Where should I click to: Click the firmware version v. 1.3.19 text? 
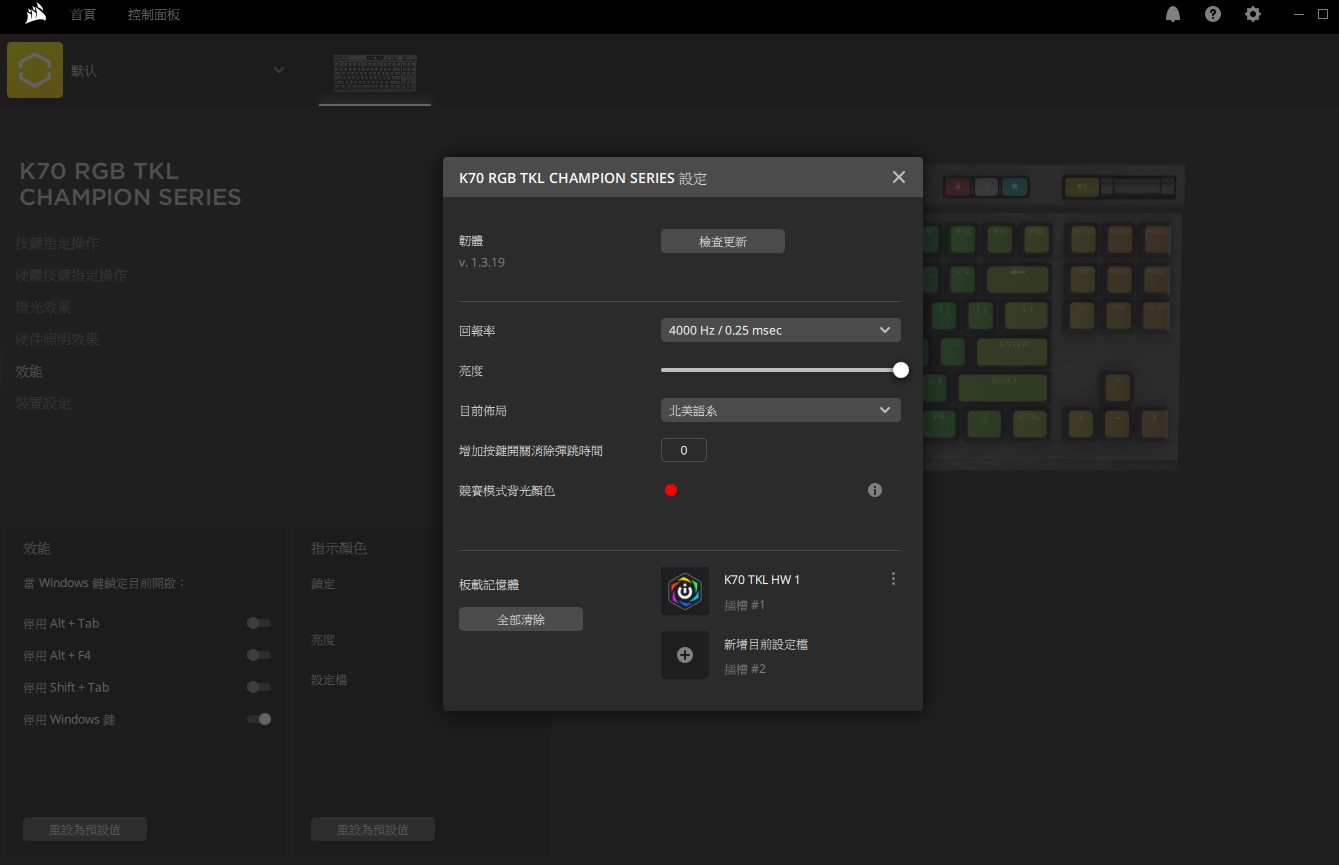[481, 262]
